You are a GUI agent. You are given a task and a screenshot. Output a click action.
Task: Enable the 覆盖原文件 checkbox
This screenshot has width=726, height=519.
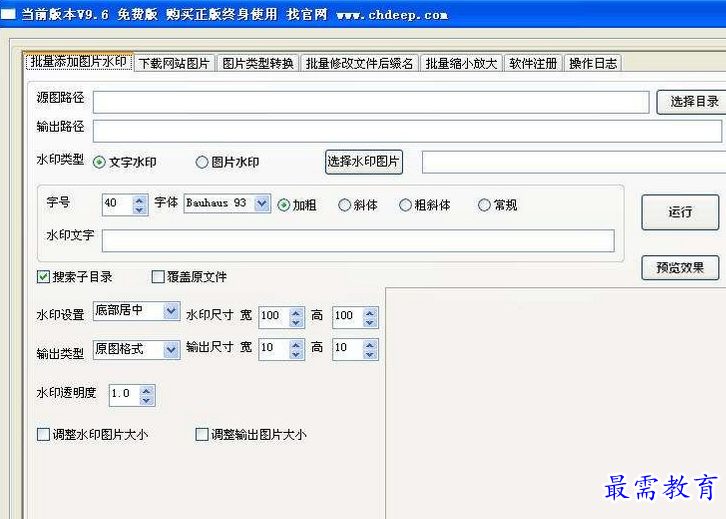[158, 277]
